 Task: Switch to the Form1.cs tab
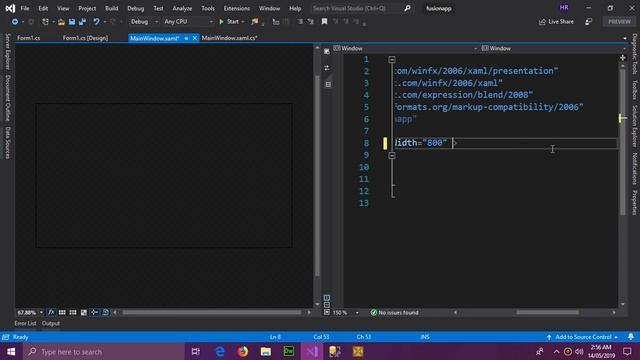click(29, 38)
